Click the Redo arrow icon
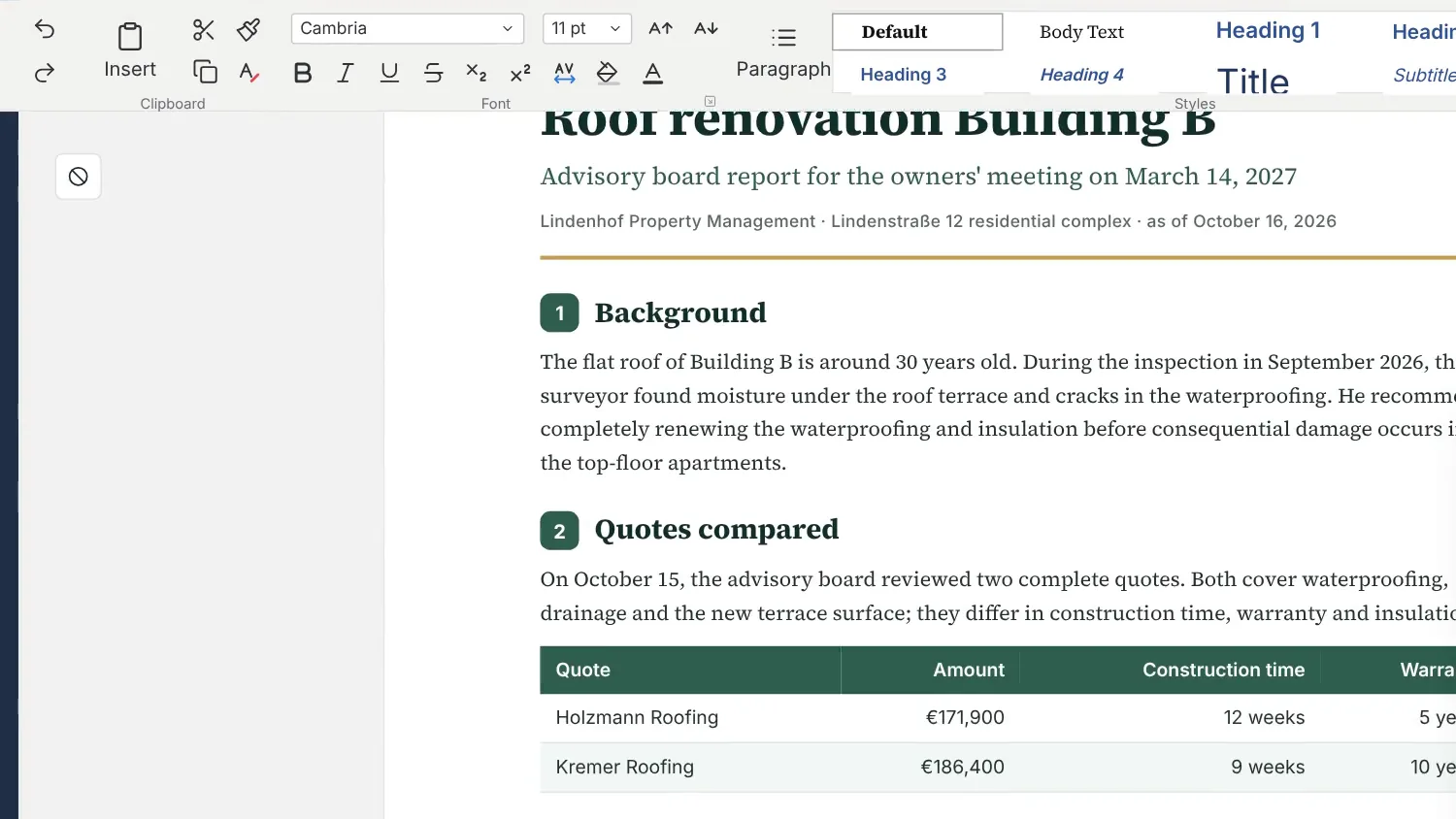The height and width of the screenshot is (819, 1456). click(x=45, y=73)
